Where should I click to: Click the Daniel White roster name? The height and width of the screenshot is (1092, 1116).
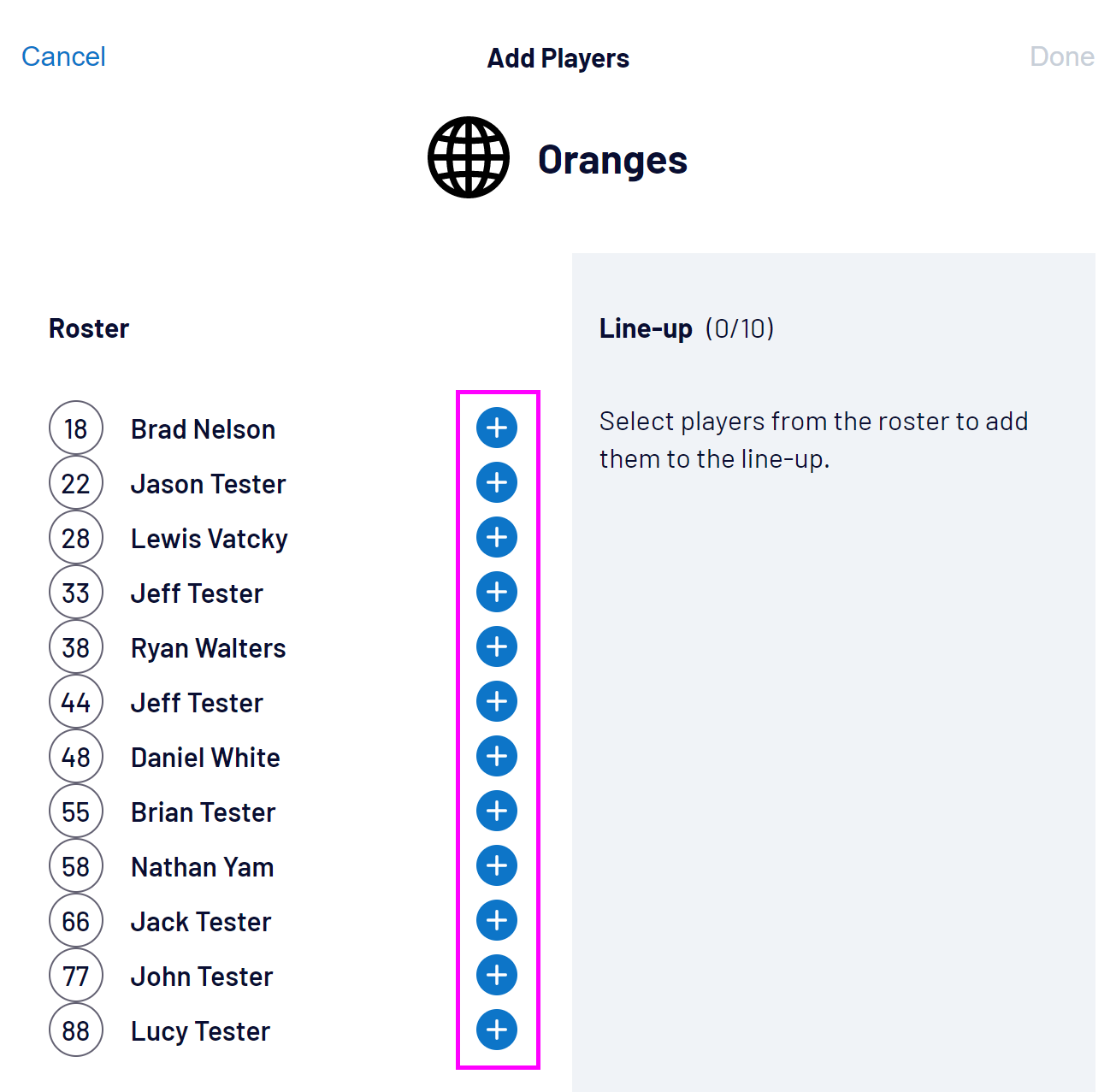(x=205, y=758)
